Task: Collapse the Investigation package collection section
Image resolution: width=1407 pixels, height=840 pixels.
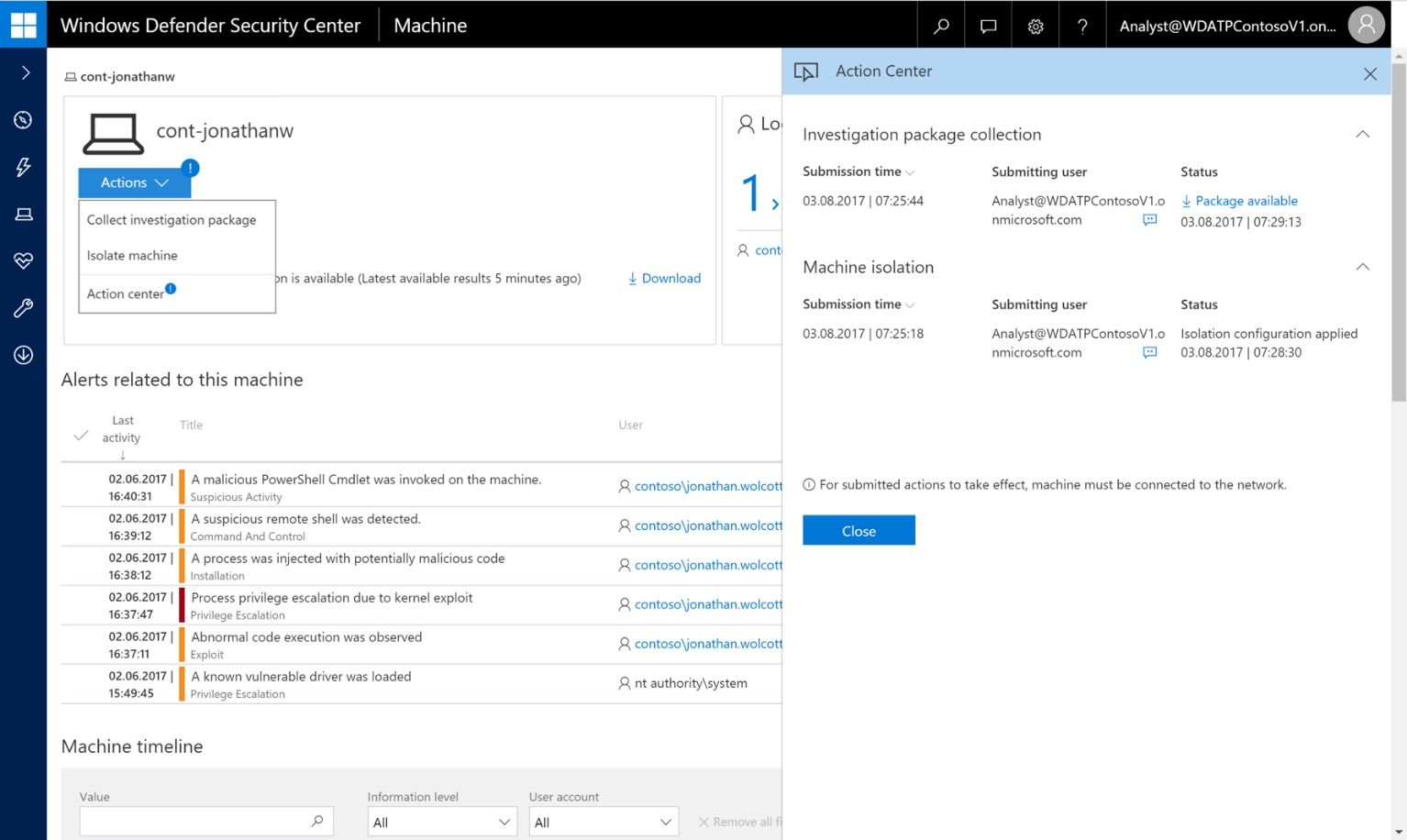Action: click(x=1362, y=135)
